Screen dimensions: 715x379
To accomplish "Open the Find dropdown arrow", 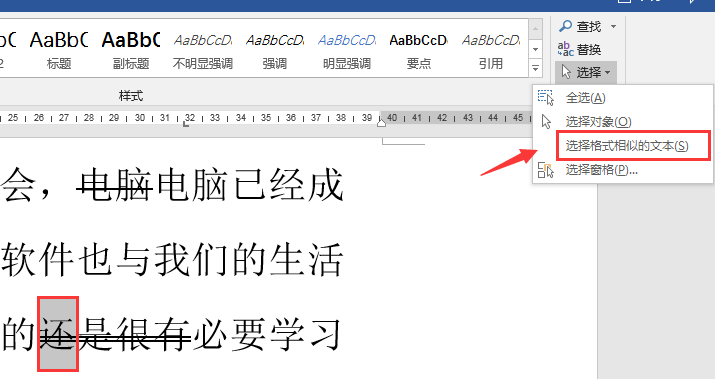I will (613, 26).
